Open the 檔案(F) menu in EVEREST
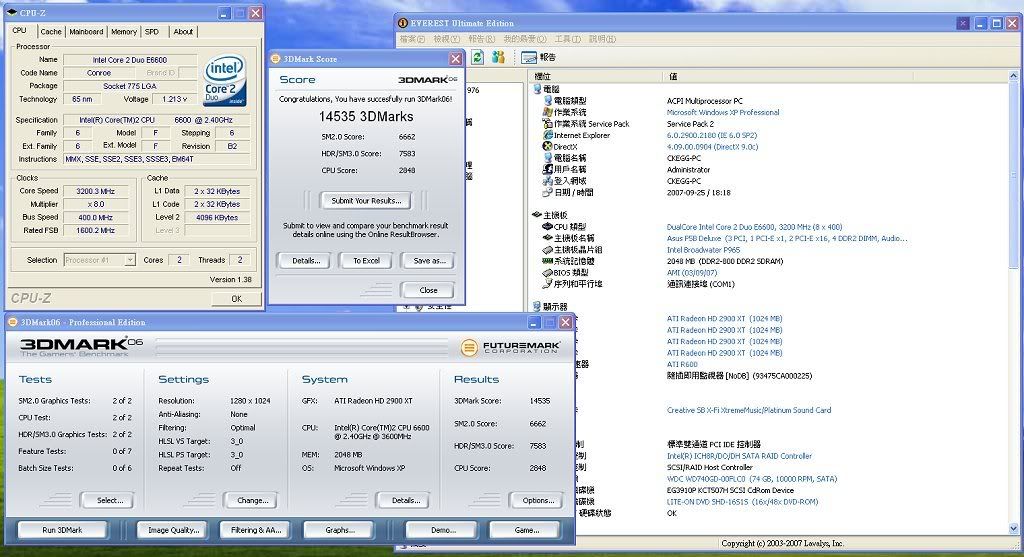 click(x=412, y=39)
